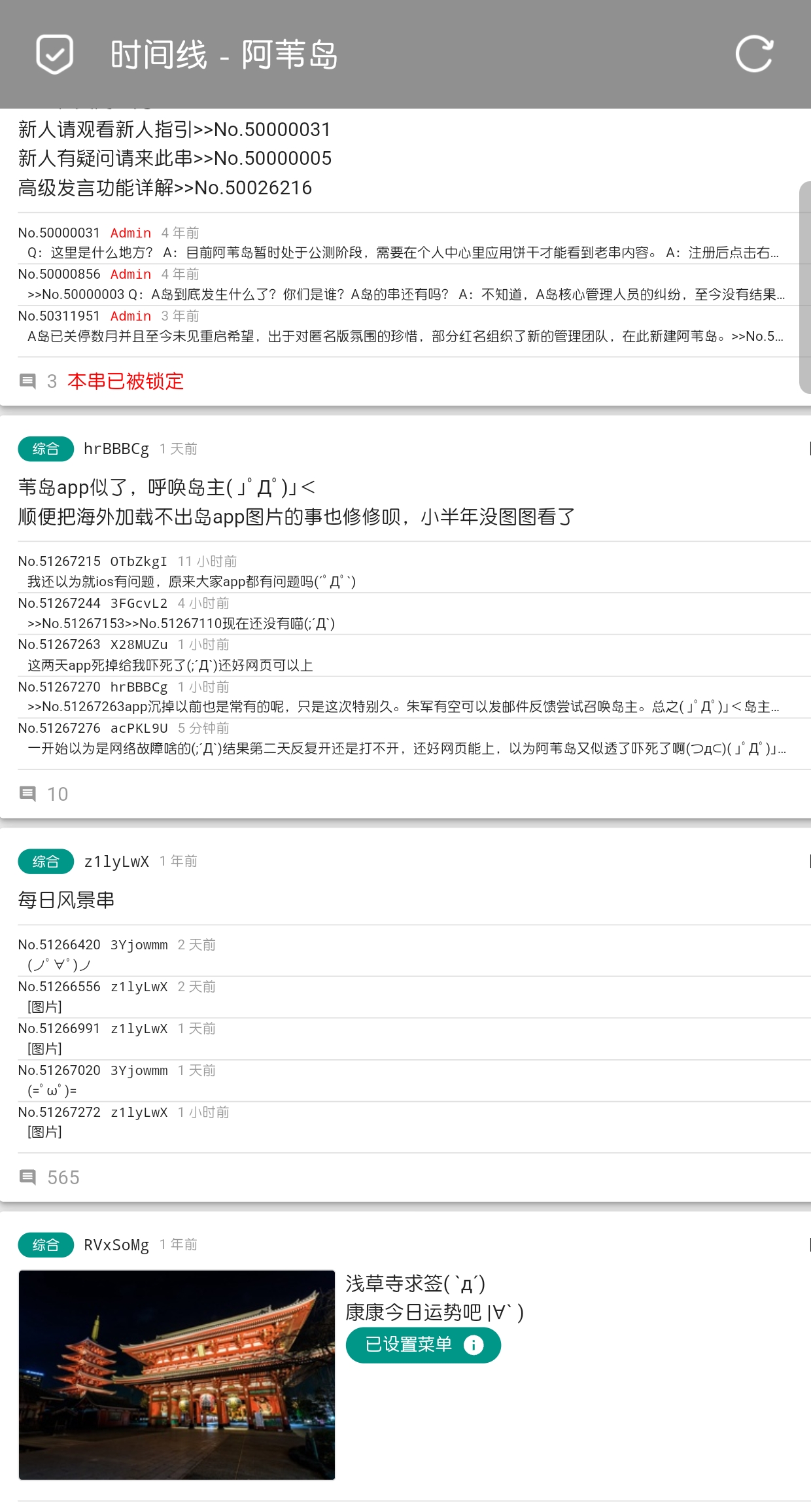Viewport: 811px width, 1512px height.
Task: Open reply No.51267276 by acPKL9U
Action: pyautogui.click(x=405, y=739)
